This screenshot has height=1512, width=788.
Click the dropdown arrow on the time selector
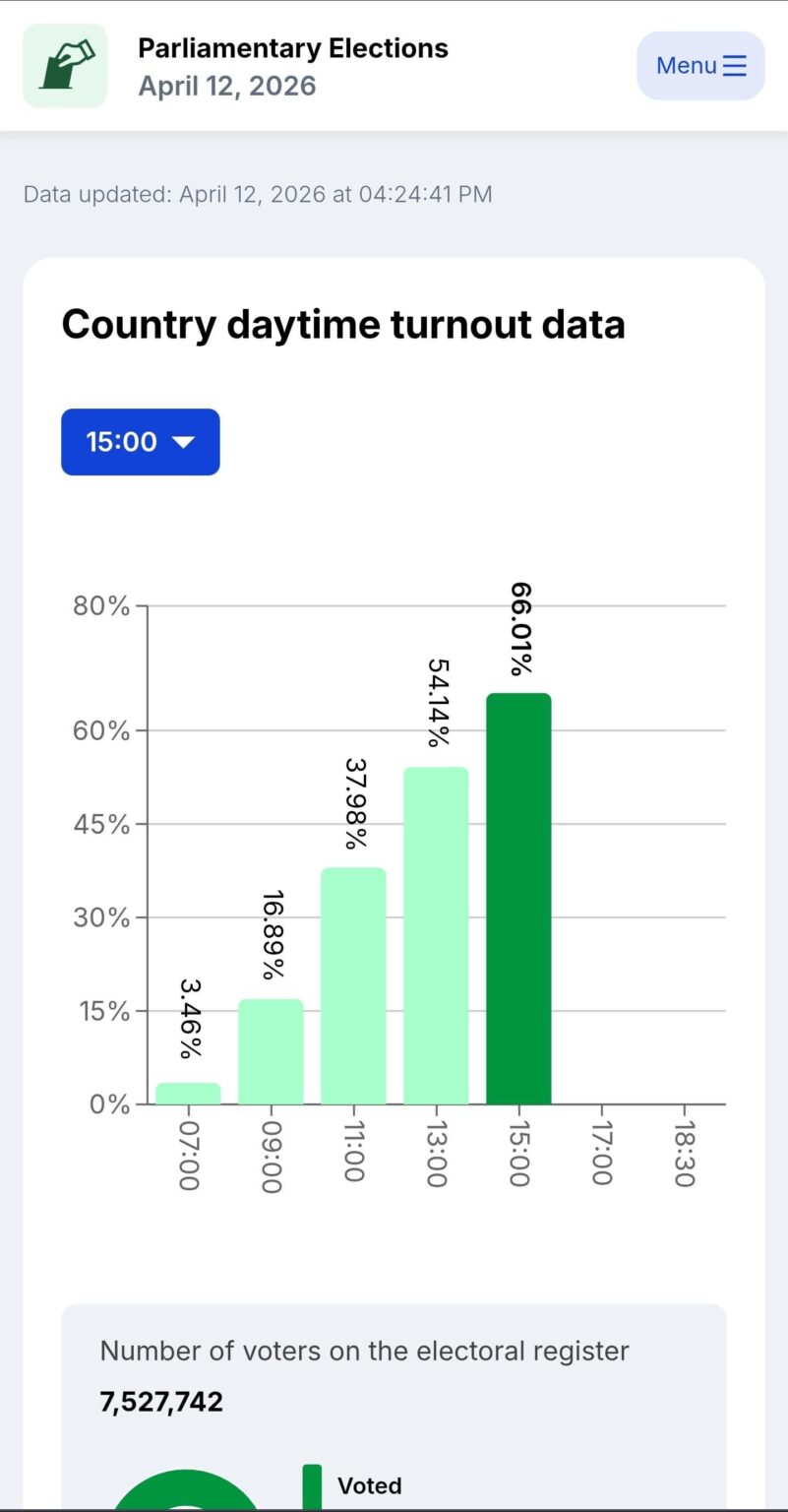click(183, 442)
